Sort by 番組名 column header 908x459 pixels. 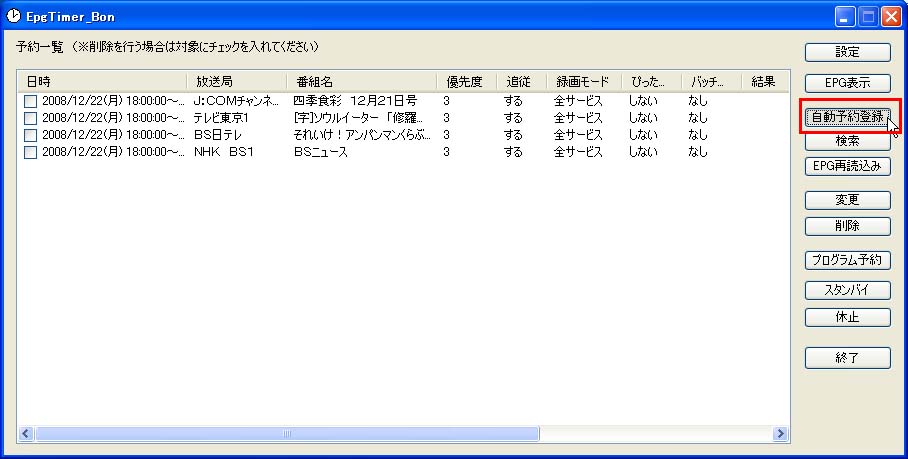(x=362, y=82)
